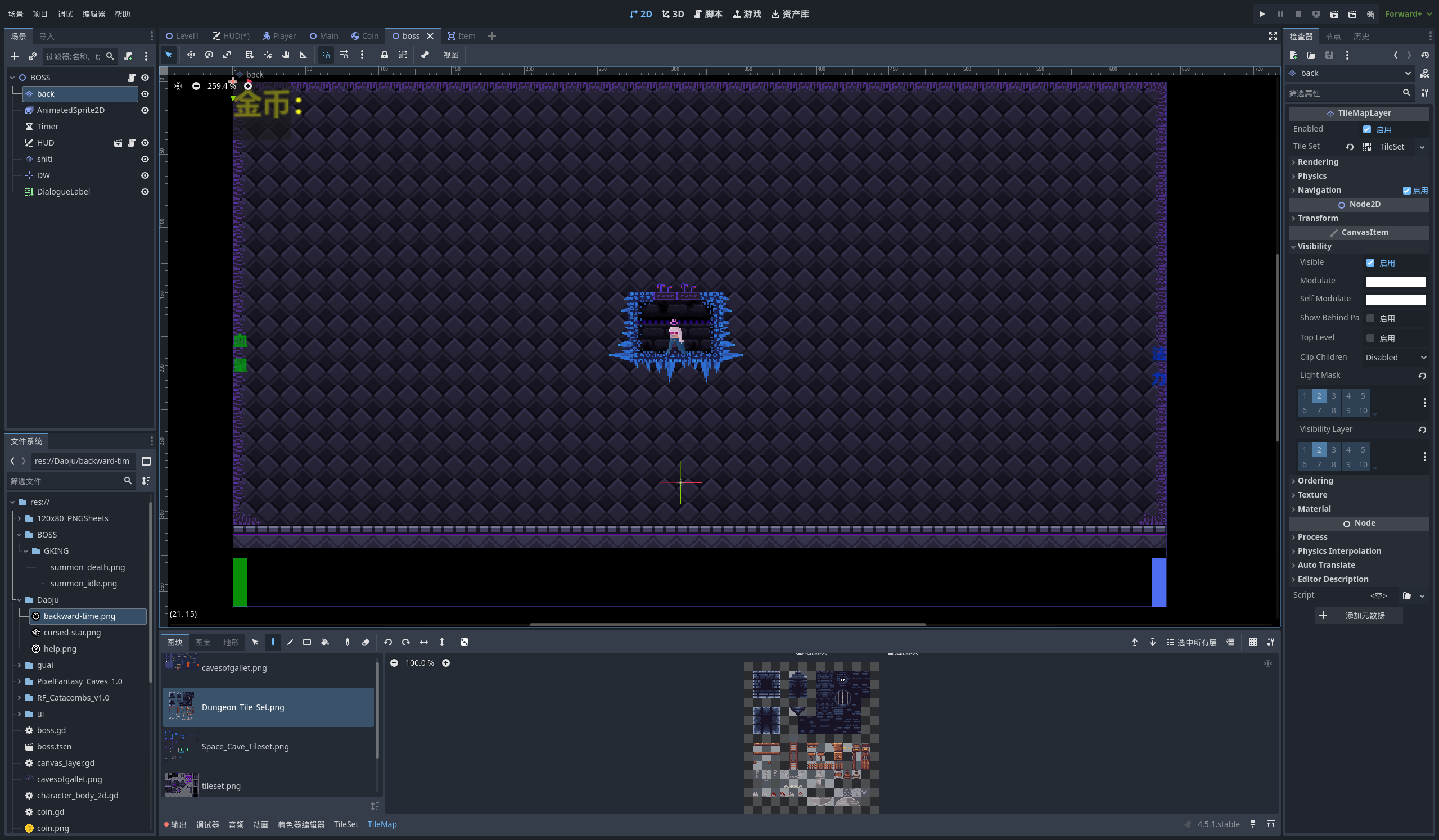Add a new node with plus icon
Viewport: 1439px width, 840px height.
(15, 57)
